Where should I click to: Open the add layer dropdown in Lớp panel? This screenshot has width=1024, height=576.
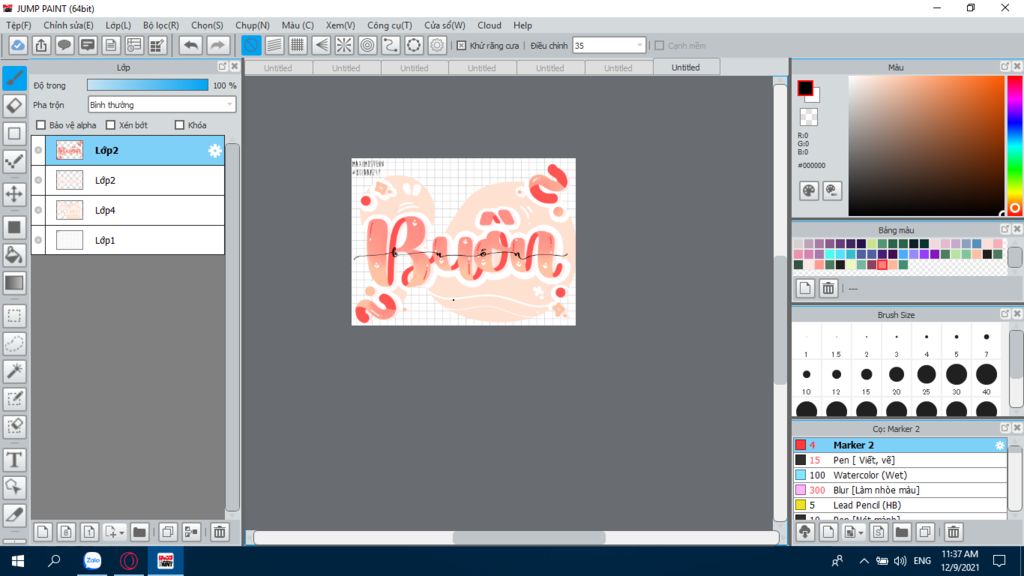114,532
